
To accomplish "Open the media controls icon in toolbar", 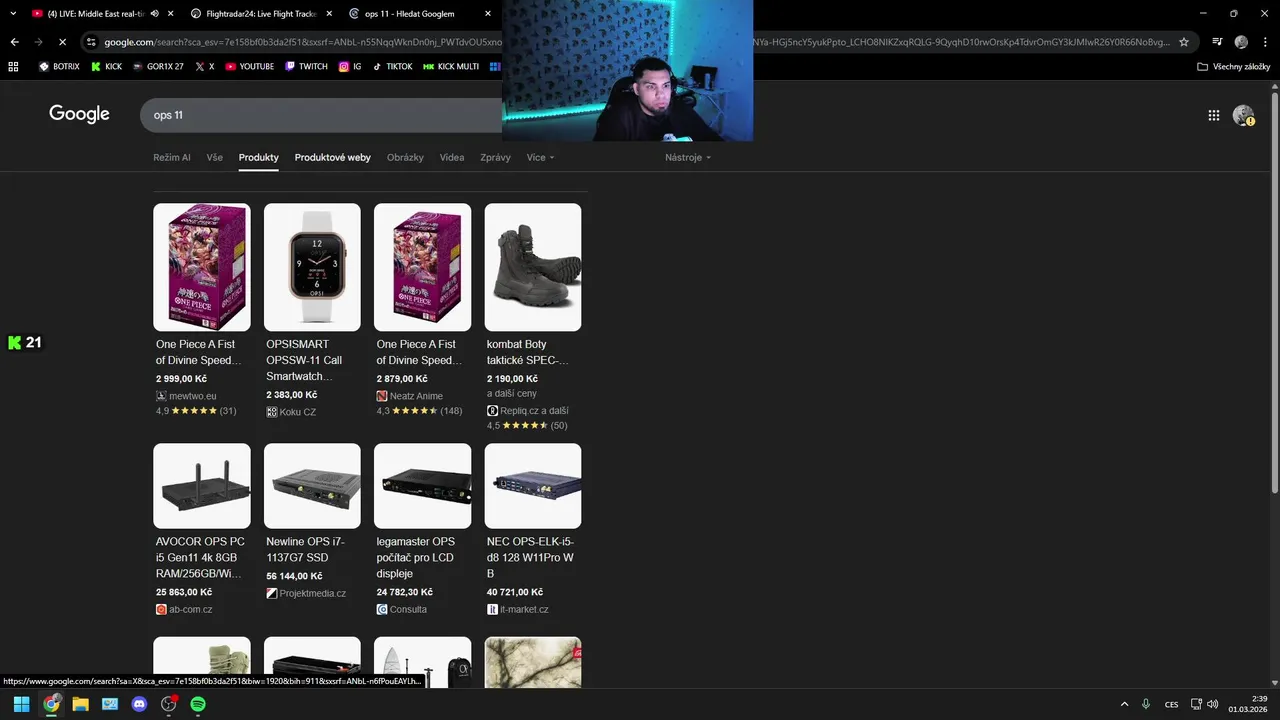I will click(1217, 42).
